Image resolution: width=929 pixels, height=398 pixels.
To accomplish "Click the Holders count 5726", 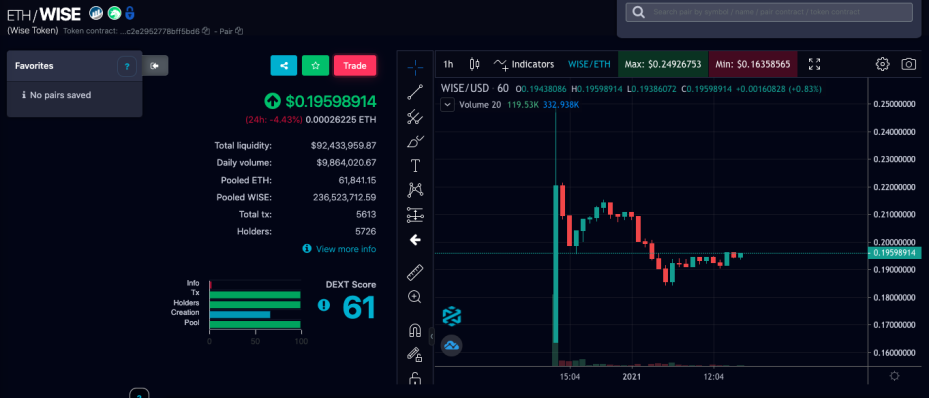I will click(x=366, y=232).
